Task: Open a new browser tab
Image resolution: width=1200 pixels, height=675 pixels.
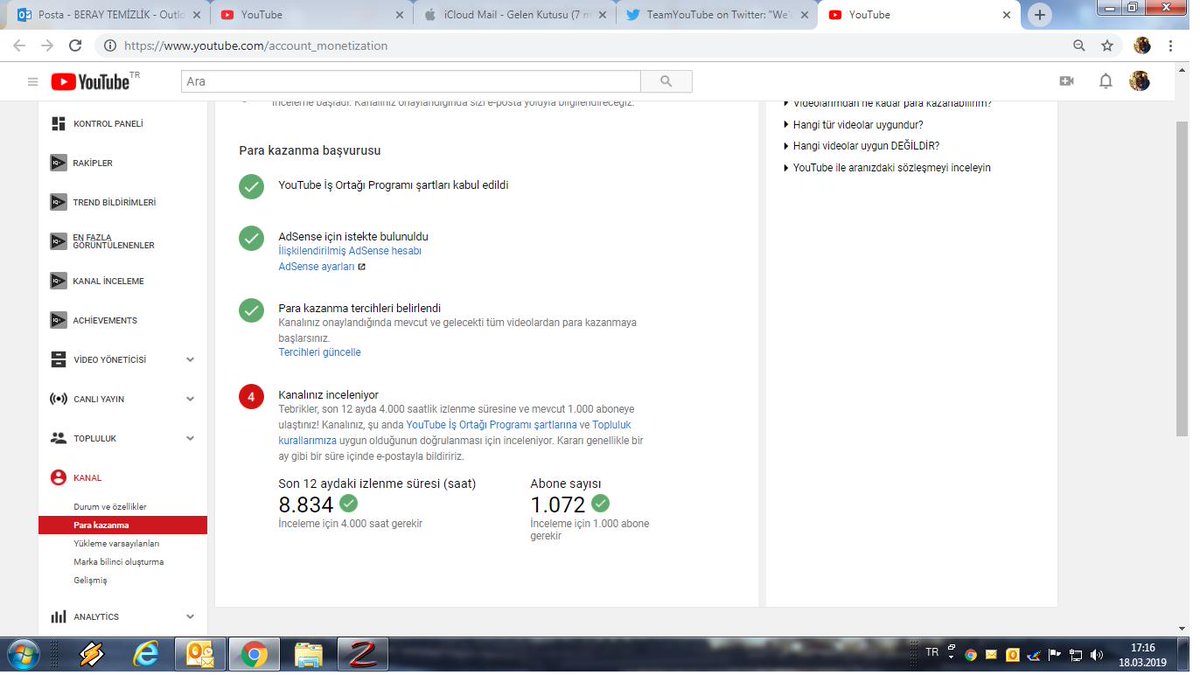Action: [1040, 15]
